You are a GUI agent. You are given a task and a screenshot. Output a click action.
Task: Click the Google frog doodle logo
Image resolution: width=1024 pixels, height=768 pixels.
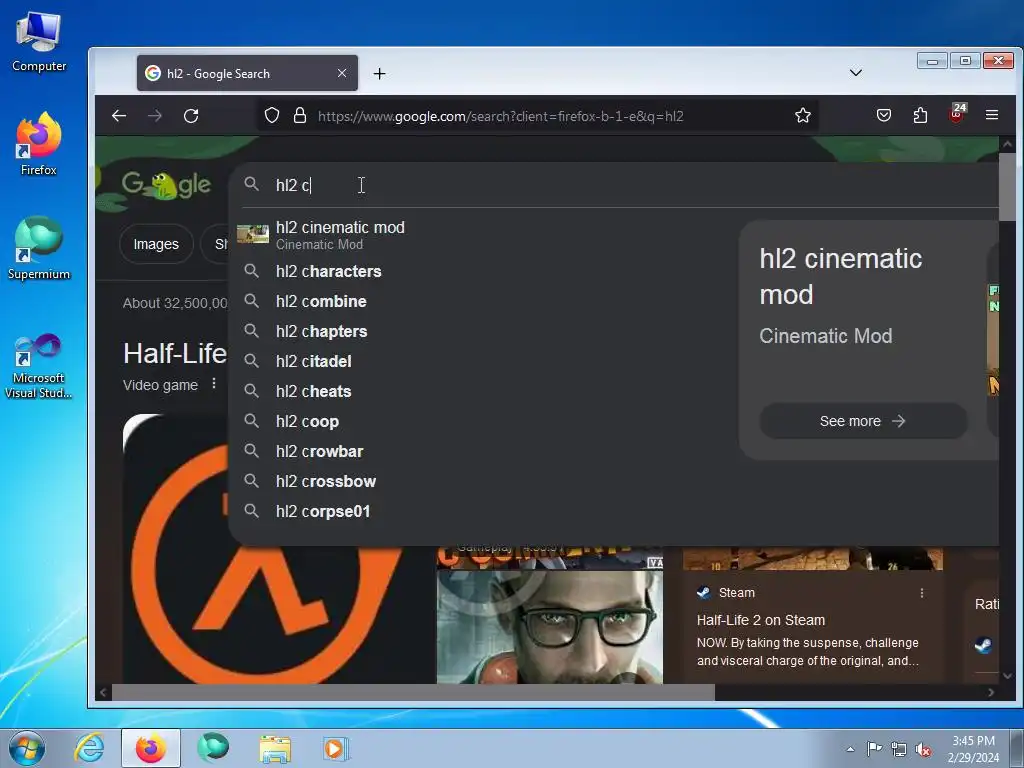166,185
